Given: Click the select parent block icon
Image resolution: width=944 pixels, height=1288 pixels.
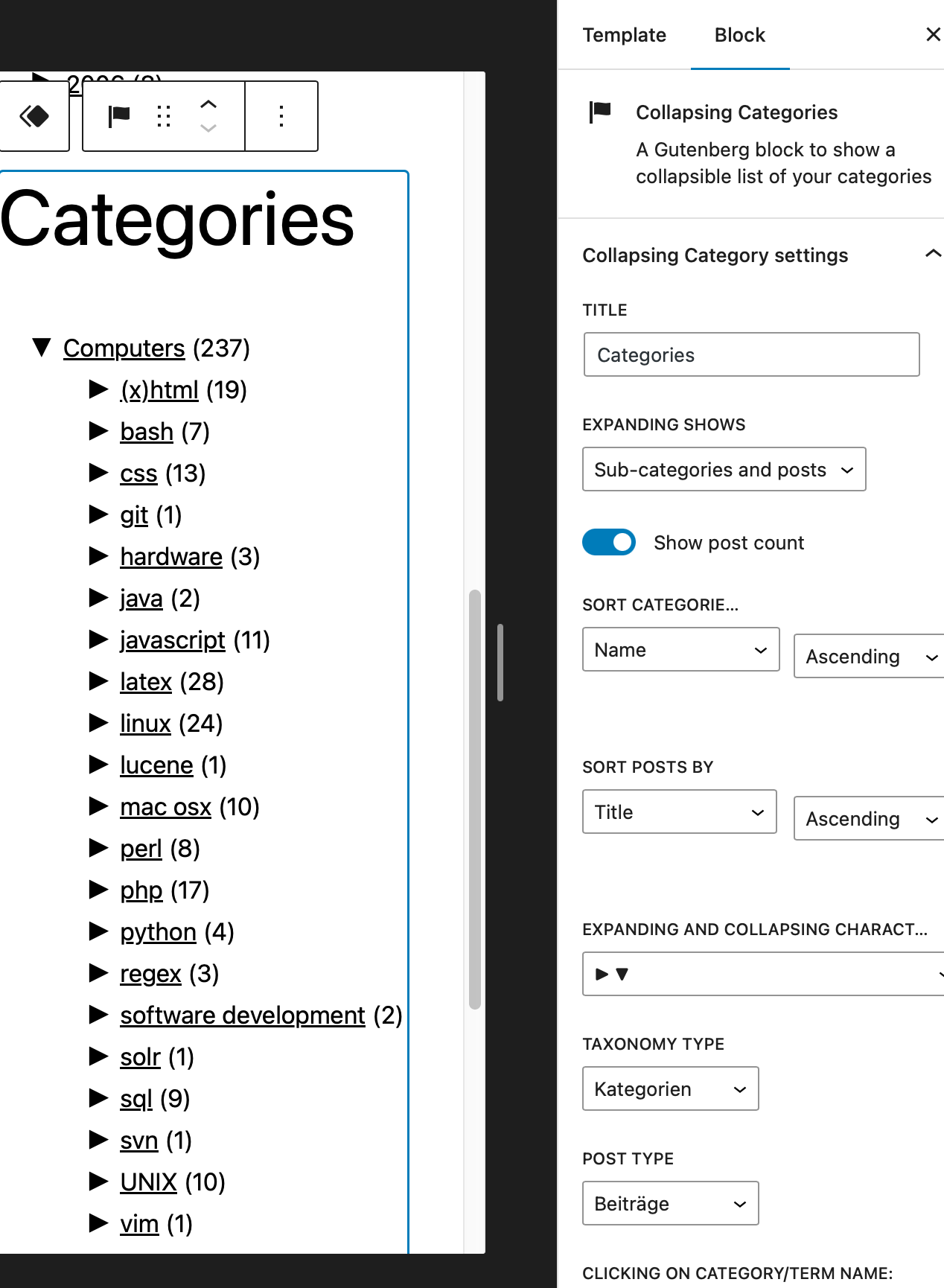Looking at the screenshot, I should coord(34,116).
